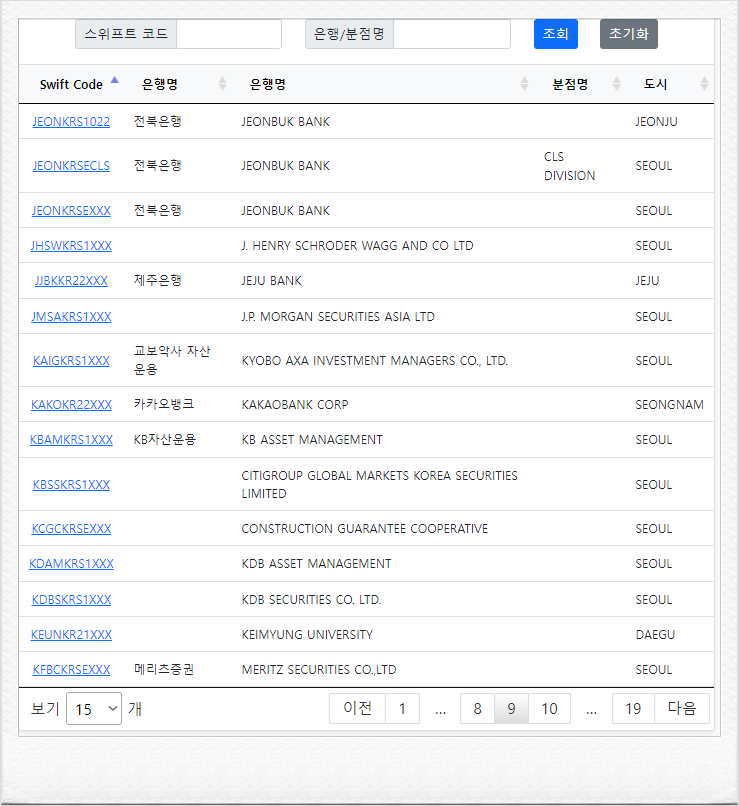The height and width of the screenshot is (806, 739).
Task: Go to next page with 다음
Action: point(682,708)
